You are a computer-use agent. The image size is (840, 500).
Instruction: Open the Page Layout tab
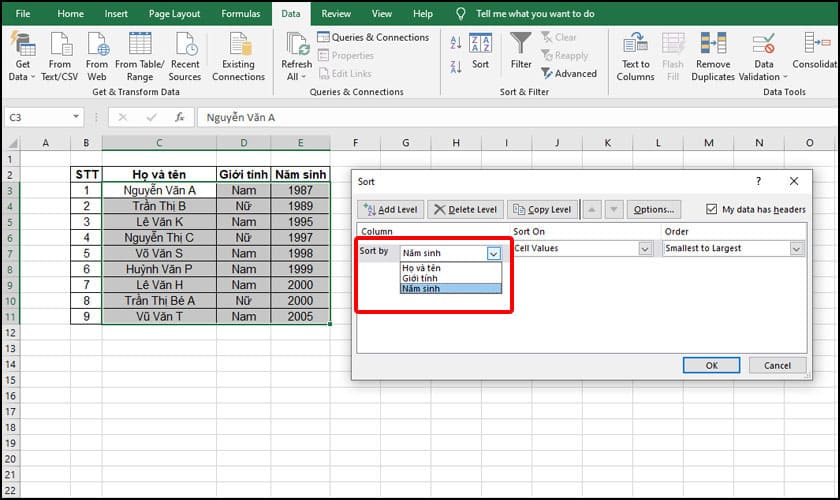tap(174, 14)
